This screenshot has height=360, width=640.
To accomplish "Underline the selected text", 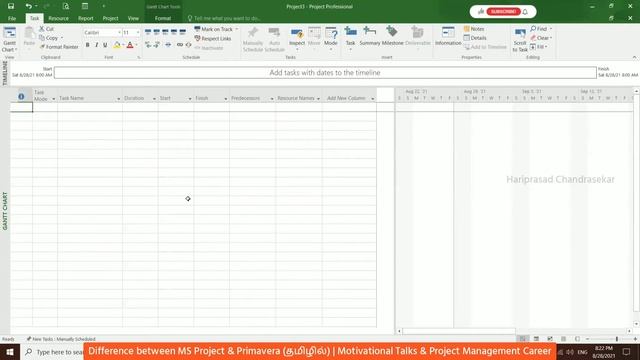I will pos(105,45).
